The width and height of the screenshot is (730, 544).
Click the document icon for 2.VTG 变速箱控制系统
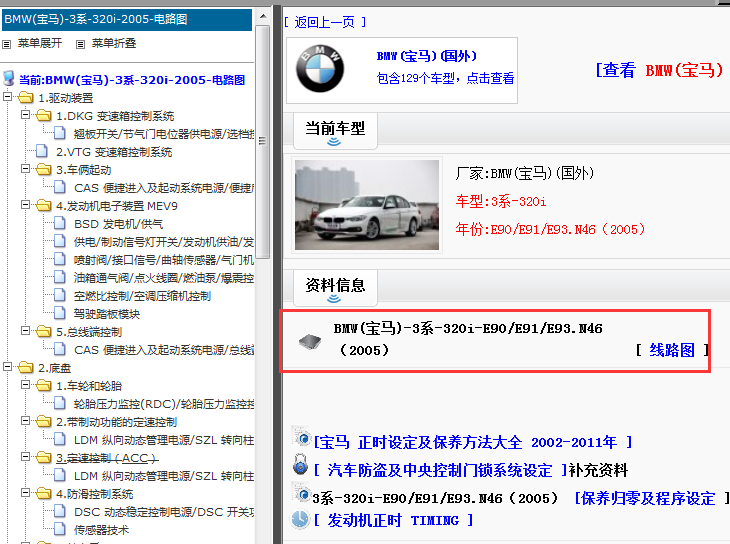pos(42,151)
